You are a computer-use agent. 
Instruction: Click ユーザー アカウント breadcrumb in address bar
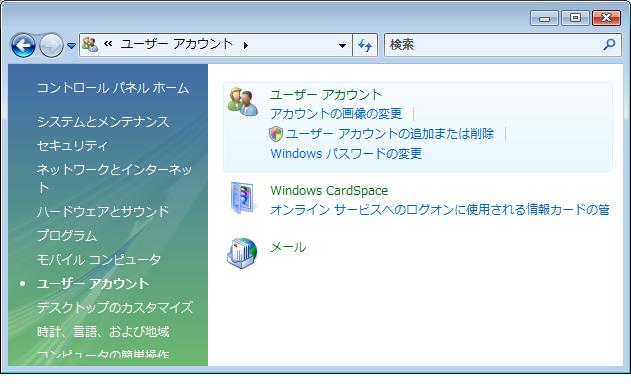[177, 44]
